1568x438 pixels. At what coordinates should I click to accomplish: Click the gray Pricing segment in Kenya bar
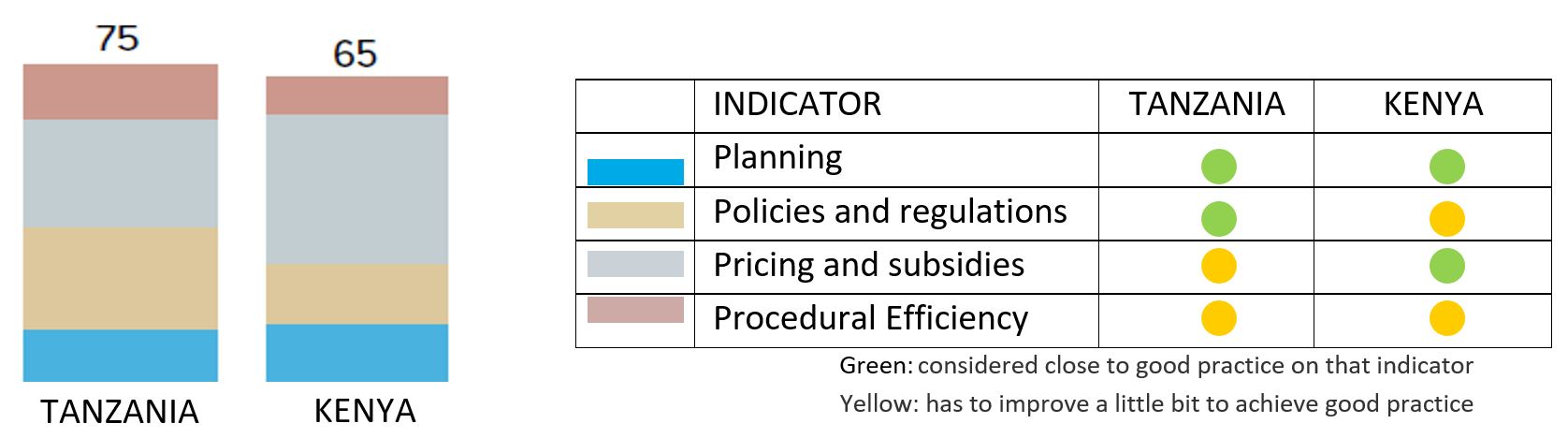click(357, 189)
